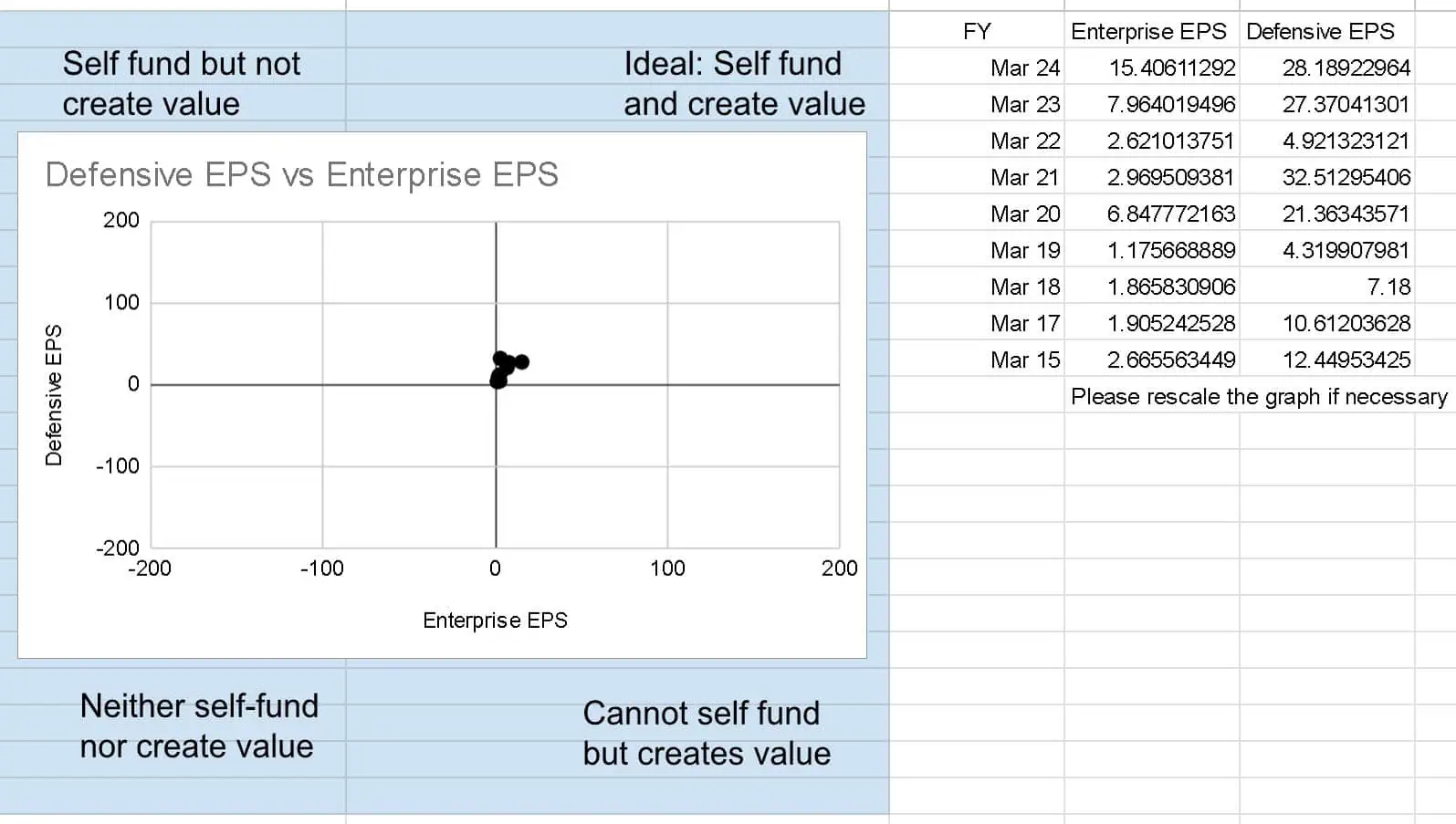Select the Mar 24 row label

(x=1025, y=68)
